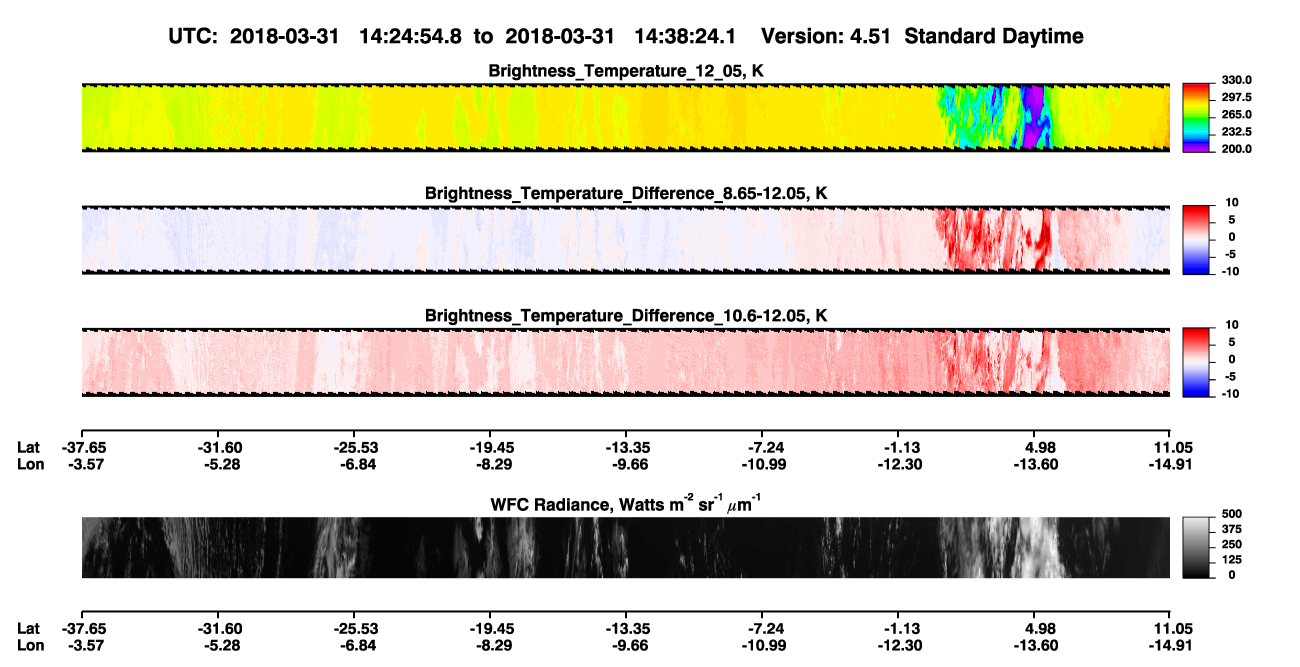Click the 'Standard Daytime' text in the title
The width and height of the screenshot is (1300, 667).
click(992, 37)
